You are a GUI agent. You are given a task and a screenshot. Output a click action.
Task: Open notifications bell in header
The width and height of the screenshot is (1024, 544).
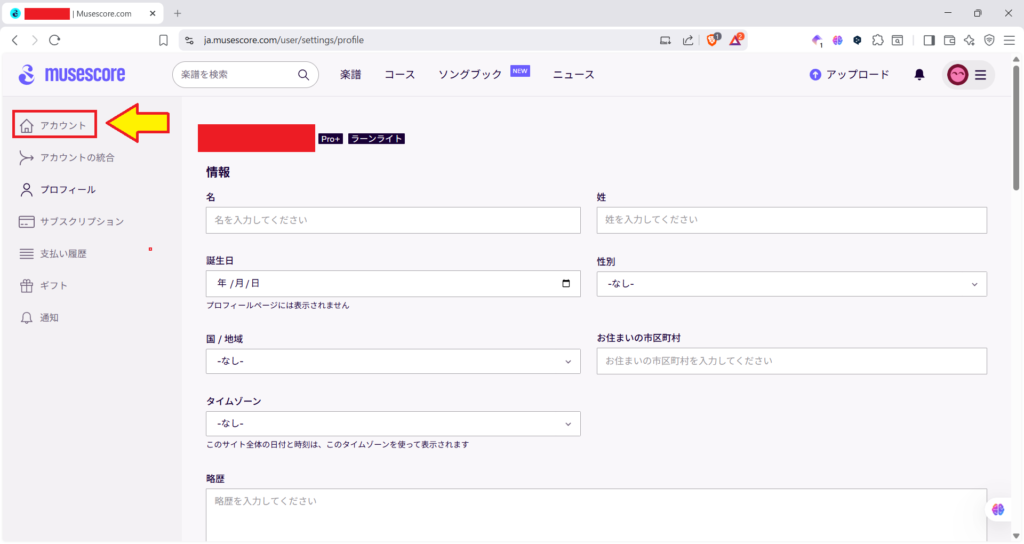click(x=919, y=74)
